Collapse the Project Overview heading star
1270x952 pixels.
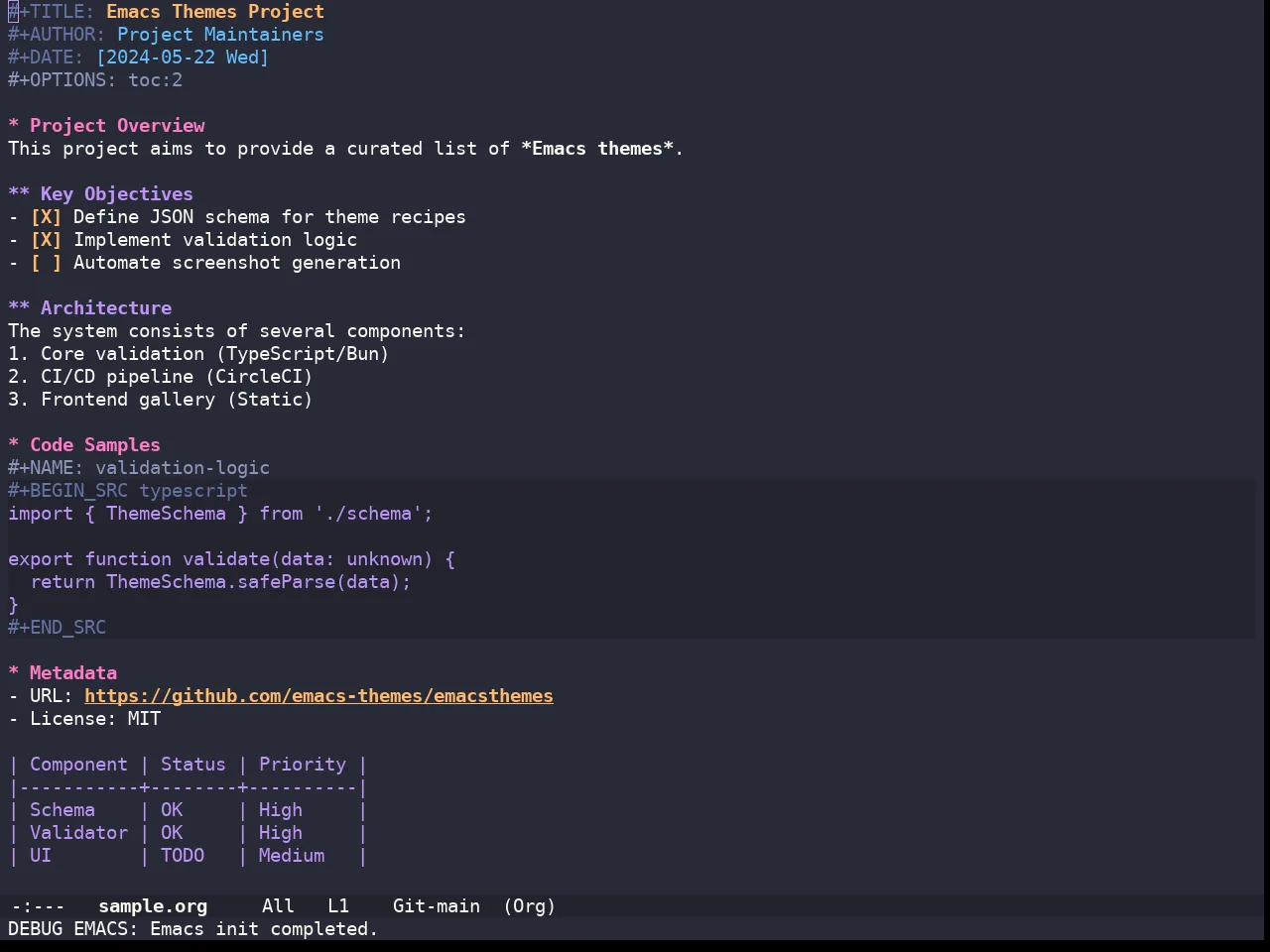click(x=14, y=126)
